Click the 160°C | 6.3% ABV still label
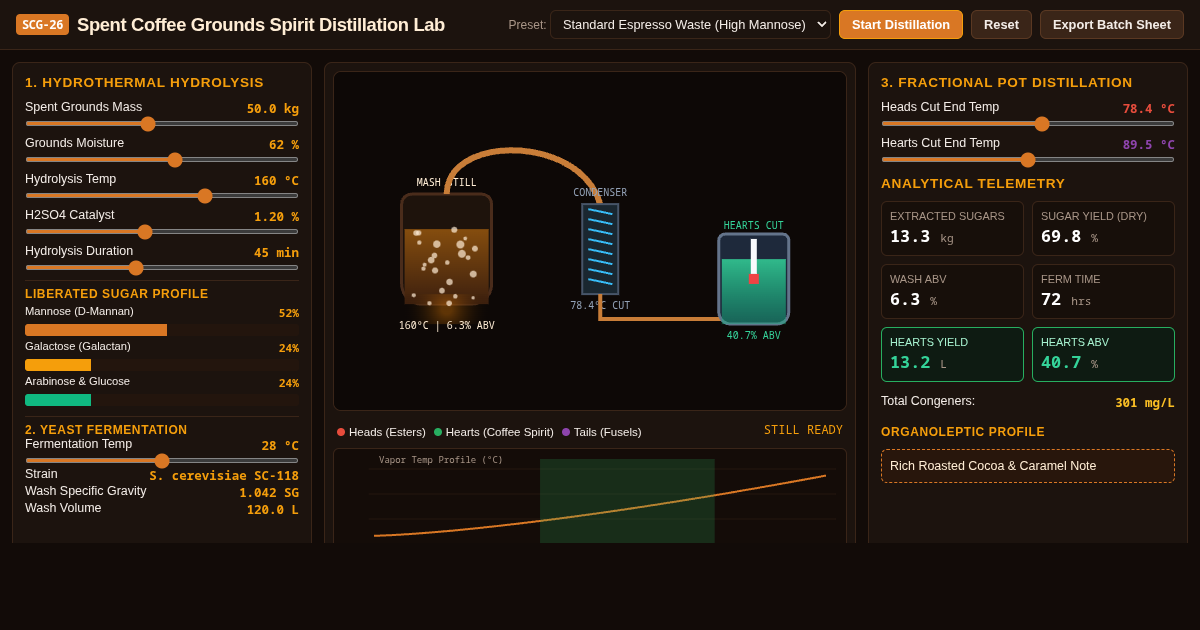Viewport: 1200px width, 630px height. tap(447, 326)
